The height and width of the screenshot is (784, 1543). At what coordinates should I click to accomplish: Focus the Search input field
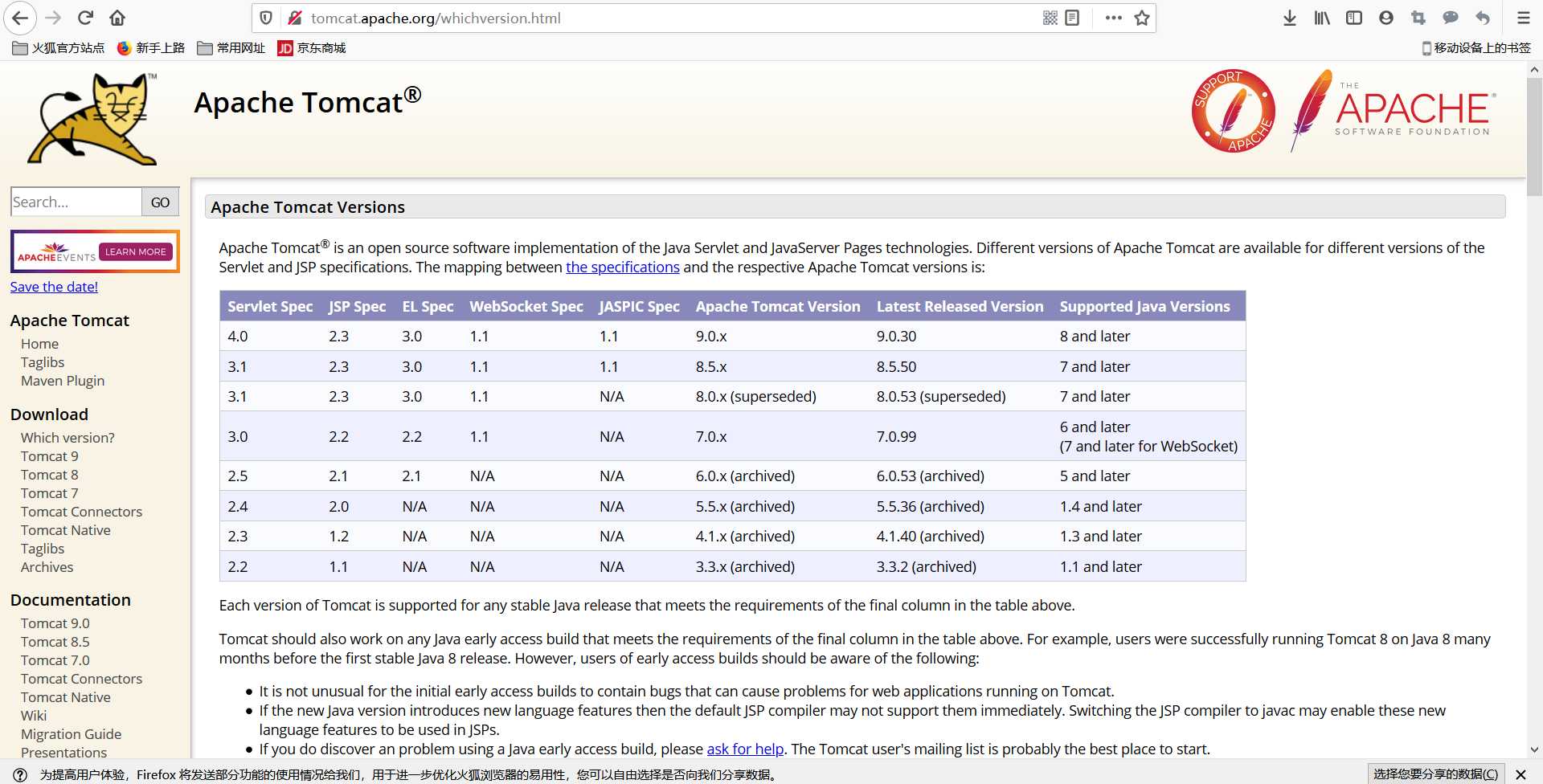click(x=76, y=202)
